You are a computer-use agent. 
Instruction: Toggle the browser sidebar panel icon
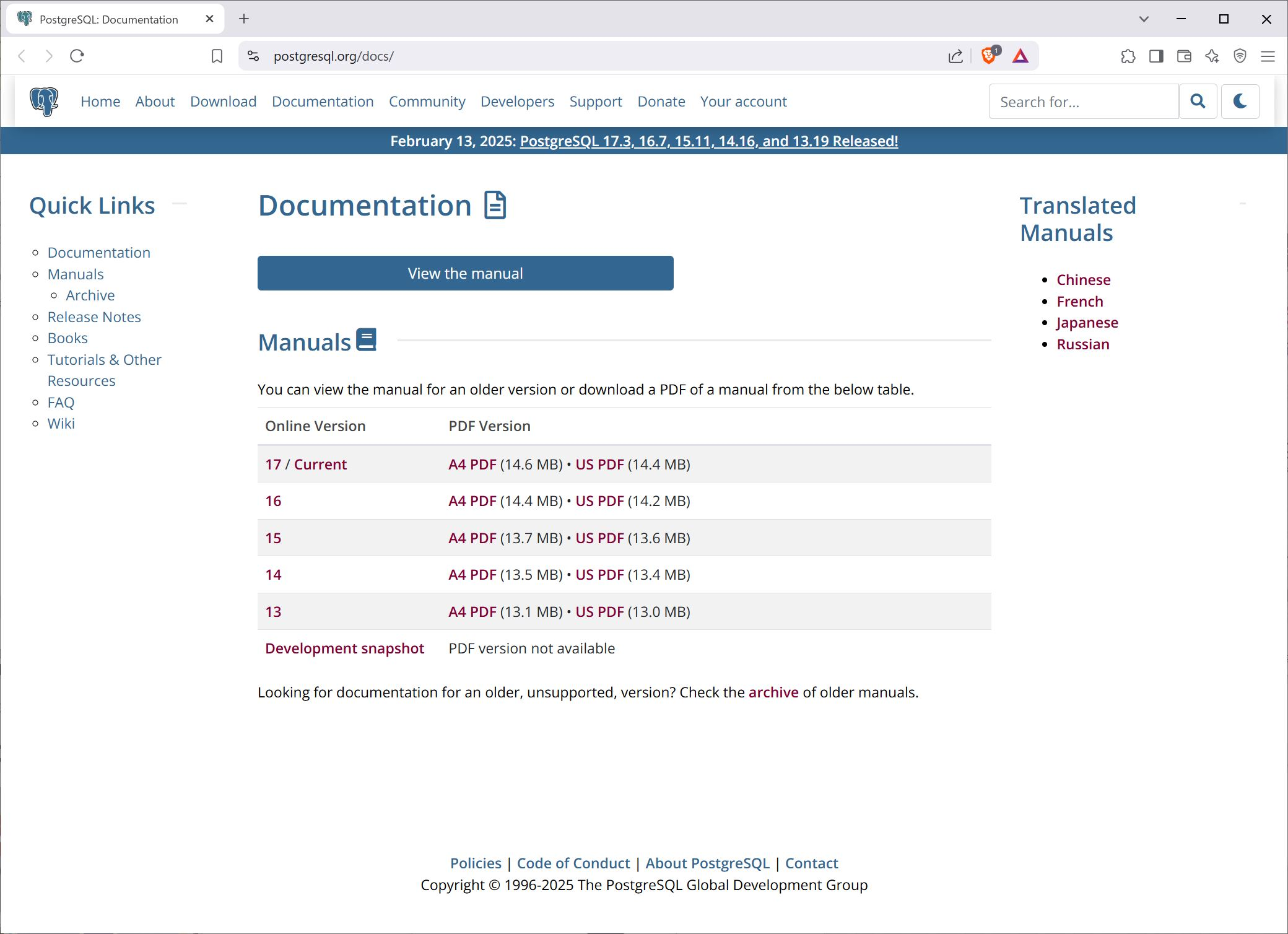point(1155,56)
